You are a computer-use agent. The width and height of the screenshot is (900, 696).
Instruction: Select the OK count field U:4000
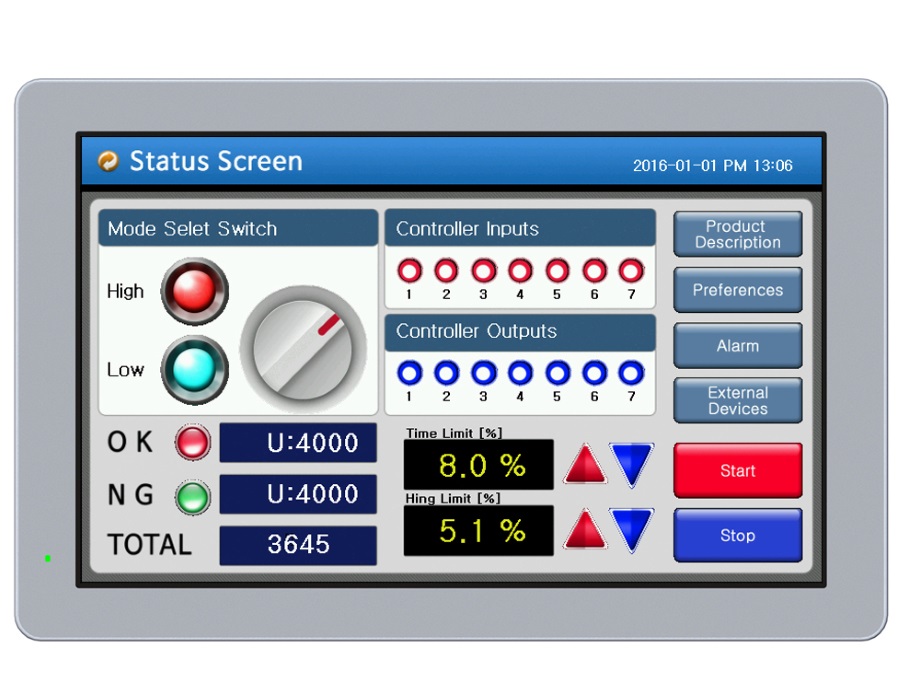point(298,442)
